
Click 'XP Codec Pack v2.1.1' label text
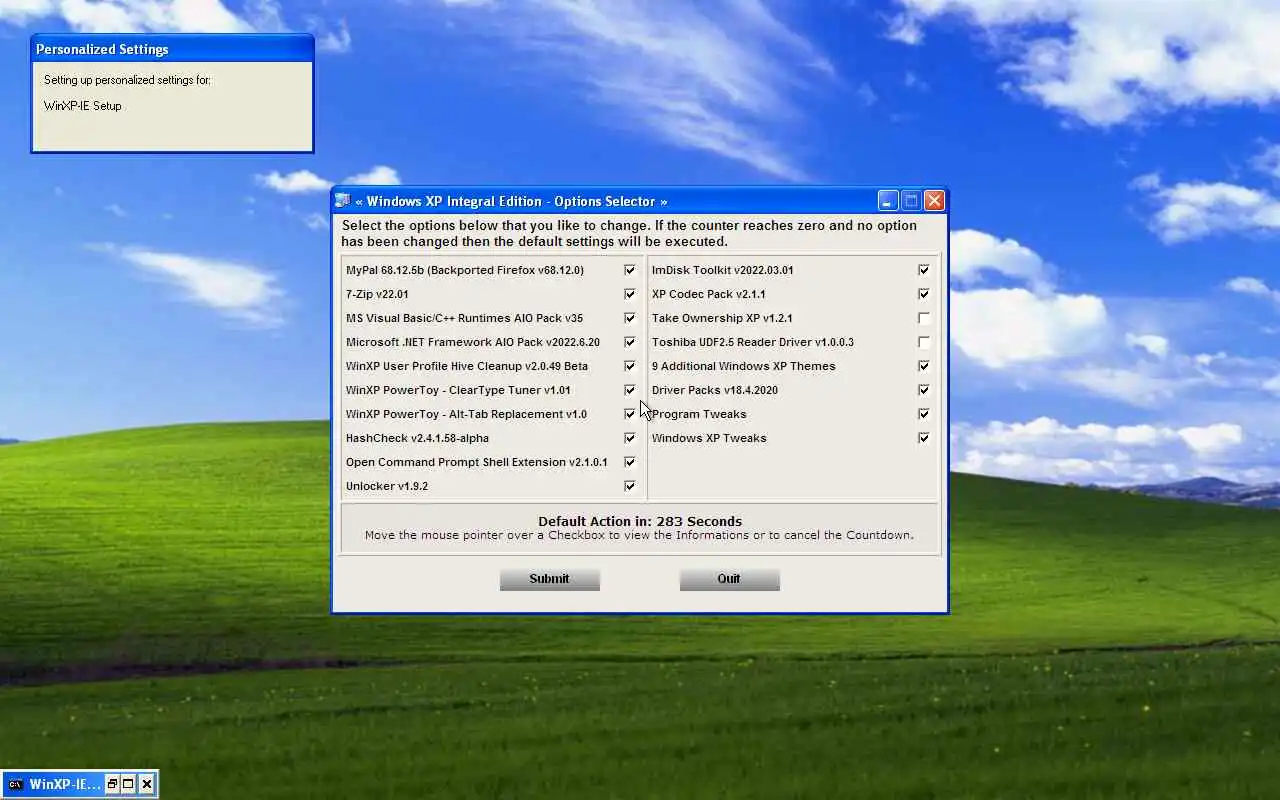708,294
